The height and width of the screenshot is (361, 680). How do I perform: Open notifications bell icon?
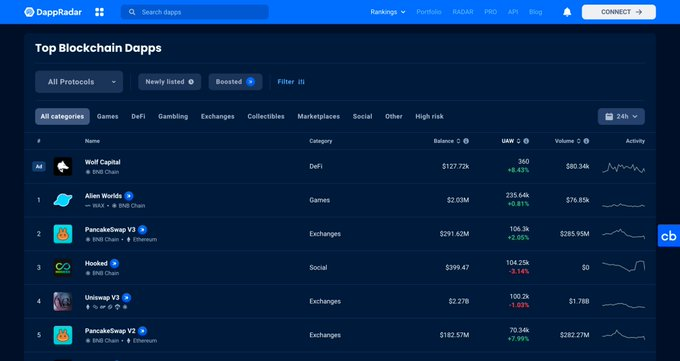(x=567, y=12)
